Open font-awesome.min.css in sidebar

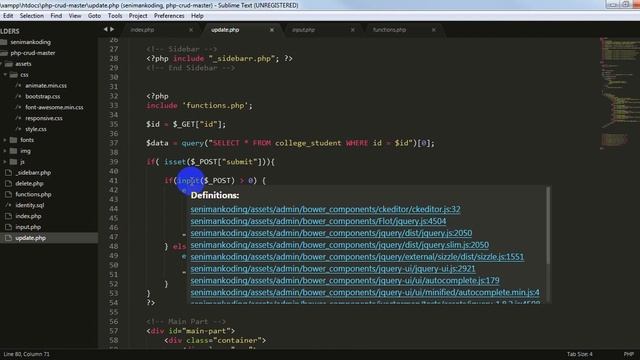[54, 107]
